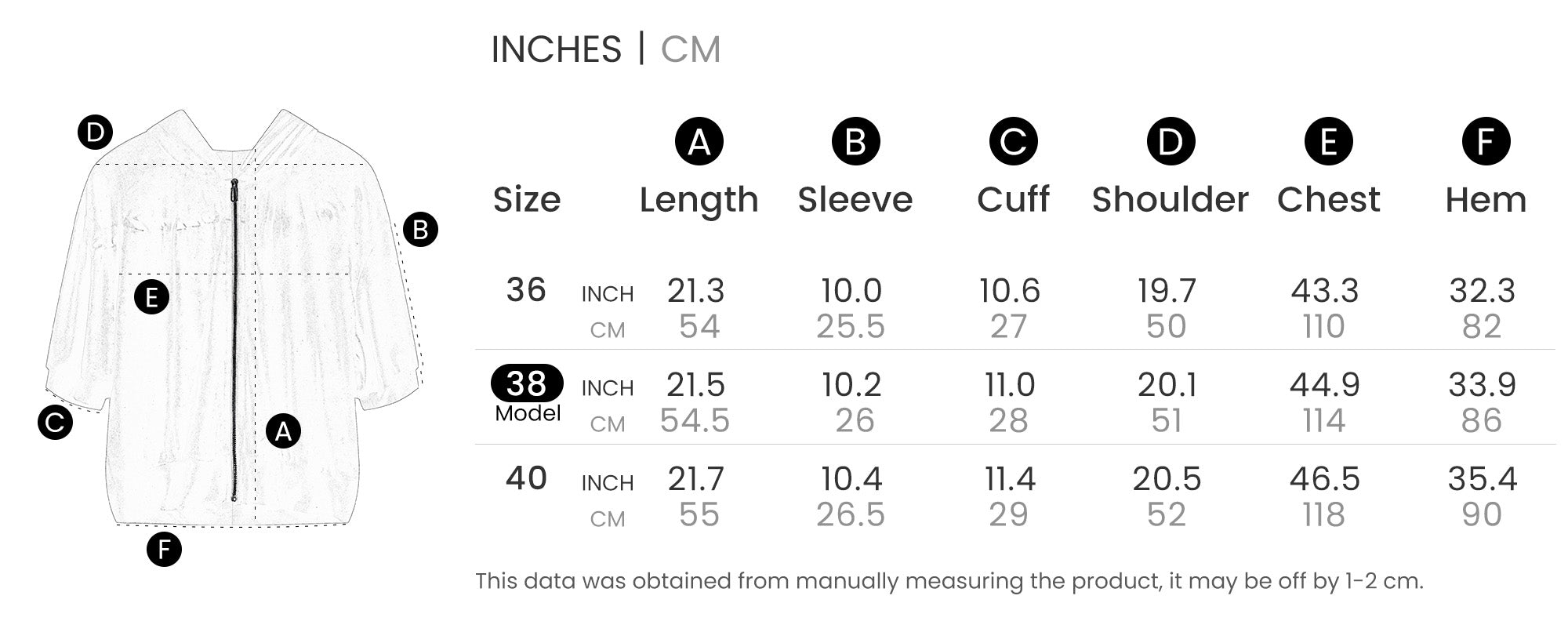
Task: Click the A marker on the jacket diagram
Action: 283,430
